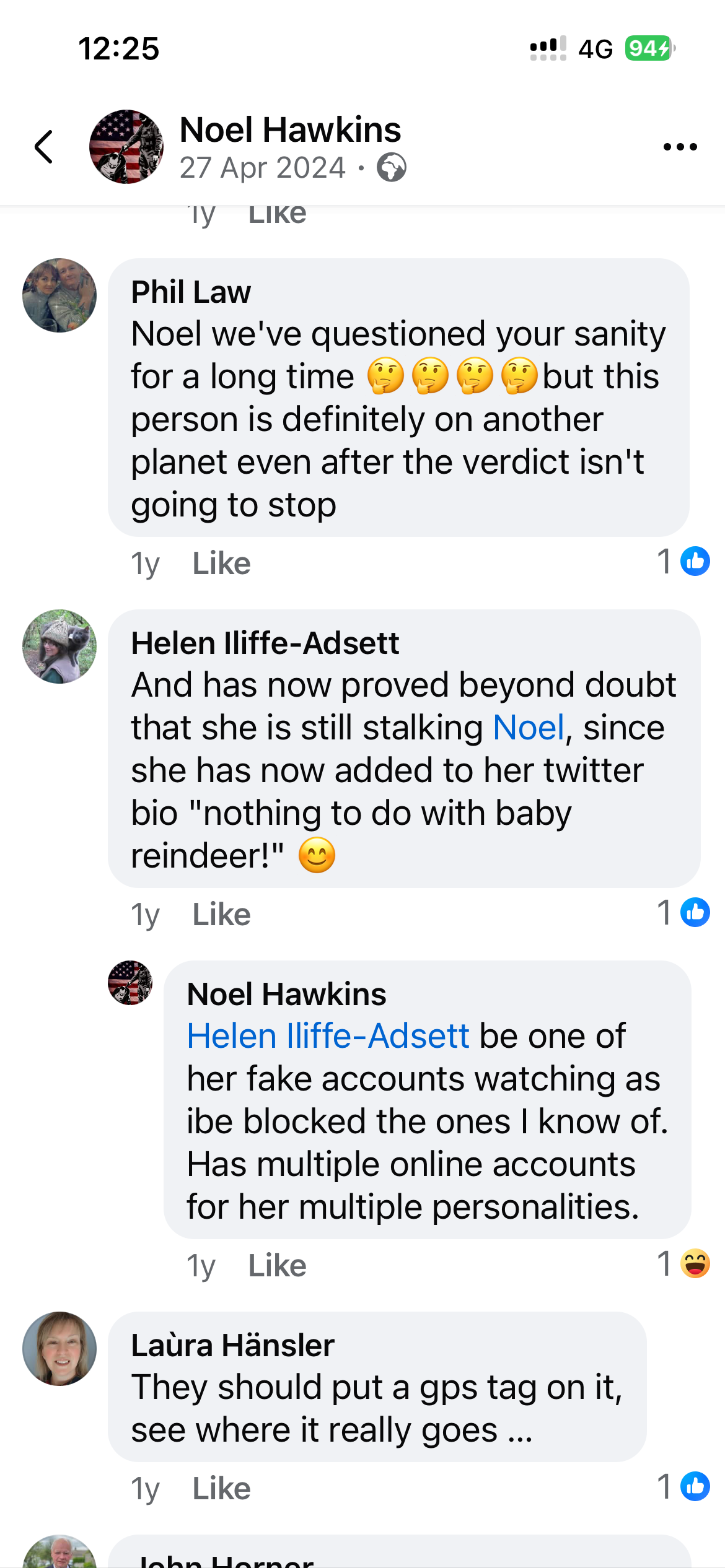
Task: Open Phil Law's profile picture
Action: coord(59,295)
